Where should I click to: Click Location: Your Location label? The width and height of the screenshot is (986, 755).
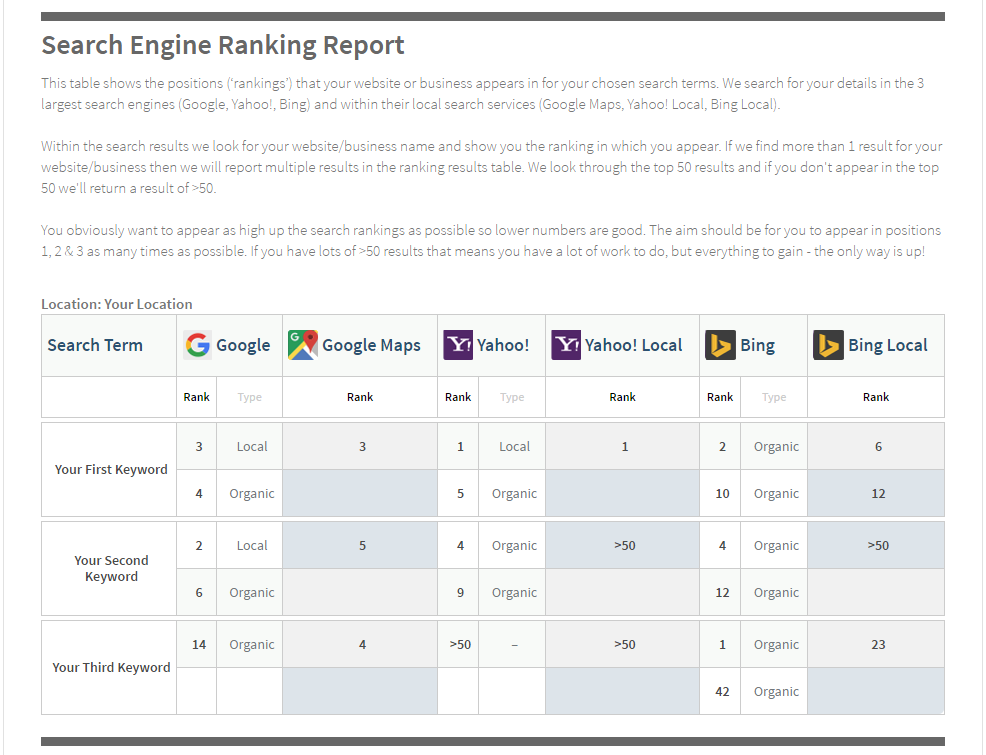pyautogui.click(x=117, y=304)
